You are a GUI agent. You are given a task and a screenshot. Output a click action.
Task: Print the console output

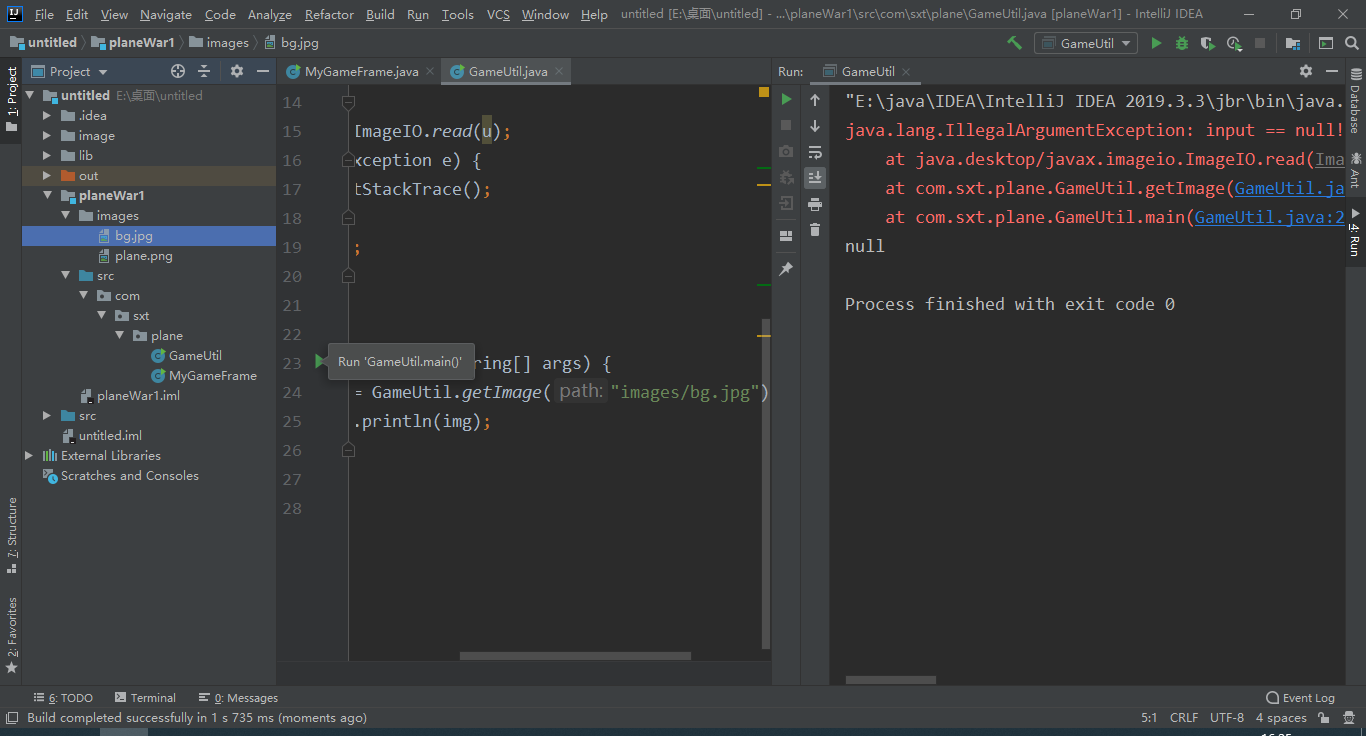point(815,204)
